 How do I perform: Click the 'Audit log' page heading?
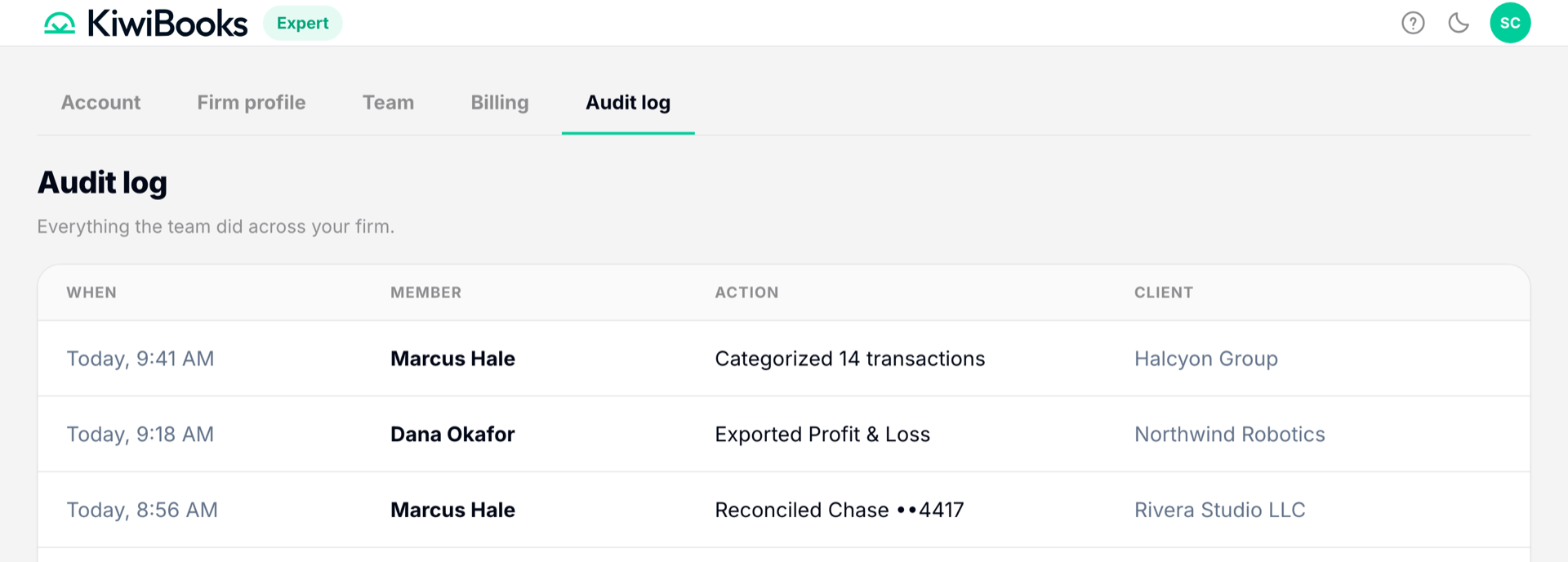click(x=102, y=182)
